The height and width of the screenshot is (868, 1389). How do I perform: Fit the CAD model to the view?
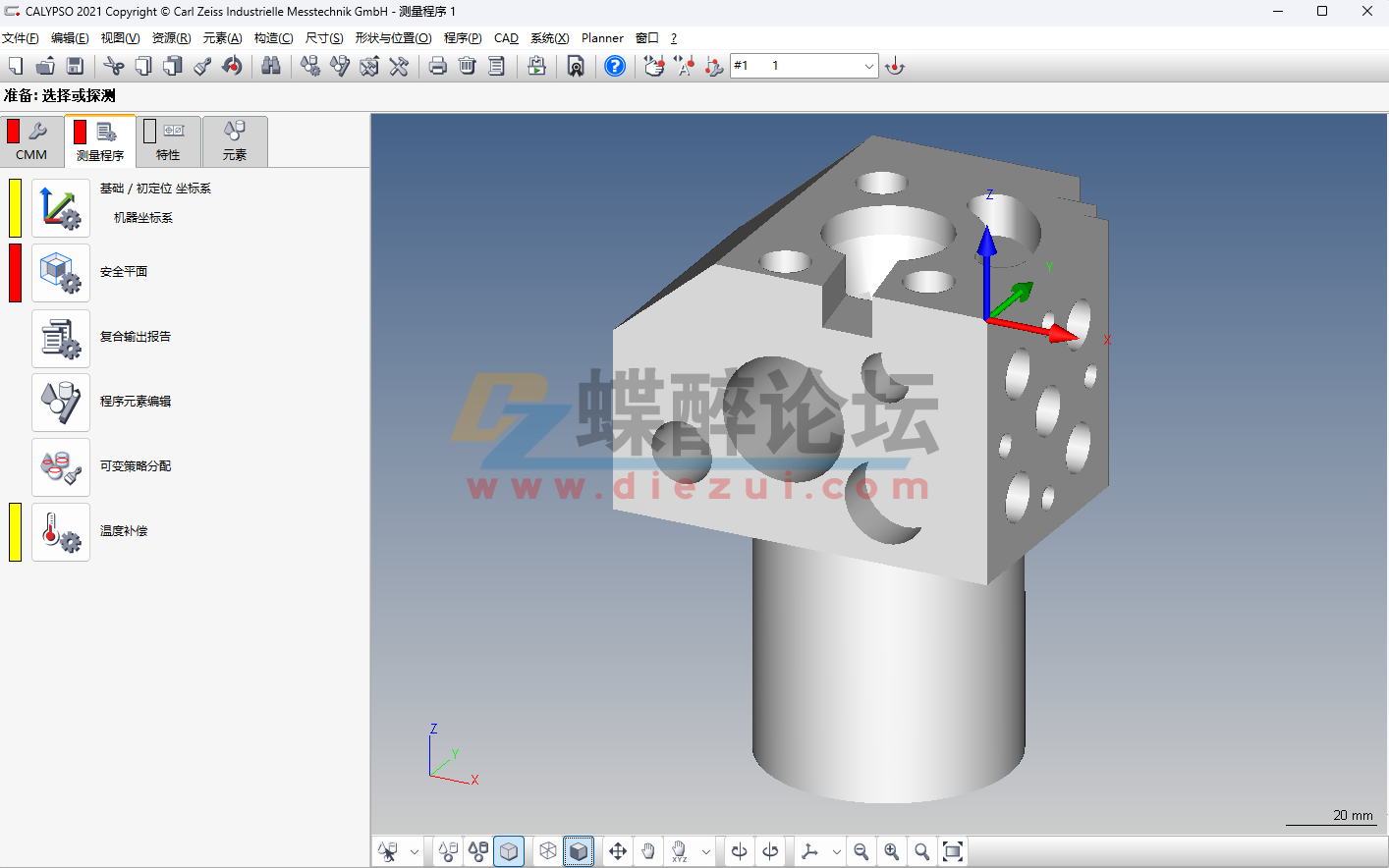953,850
